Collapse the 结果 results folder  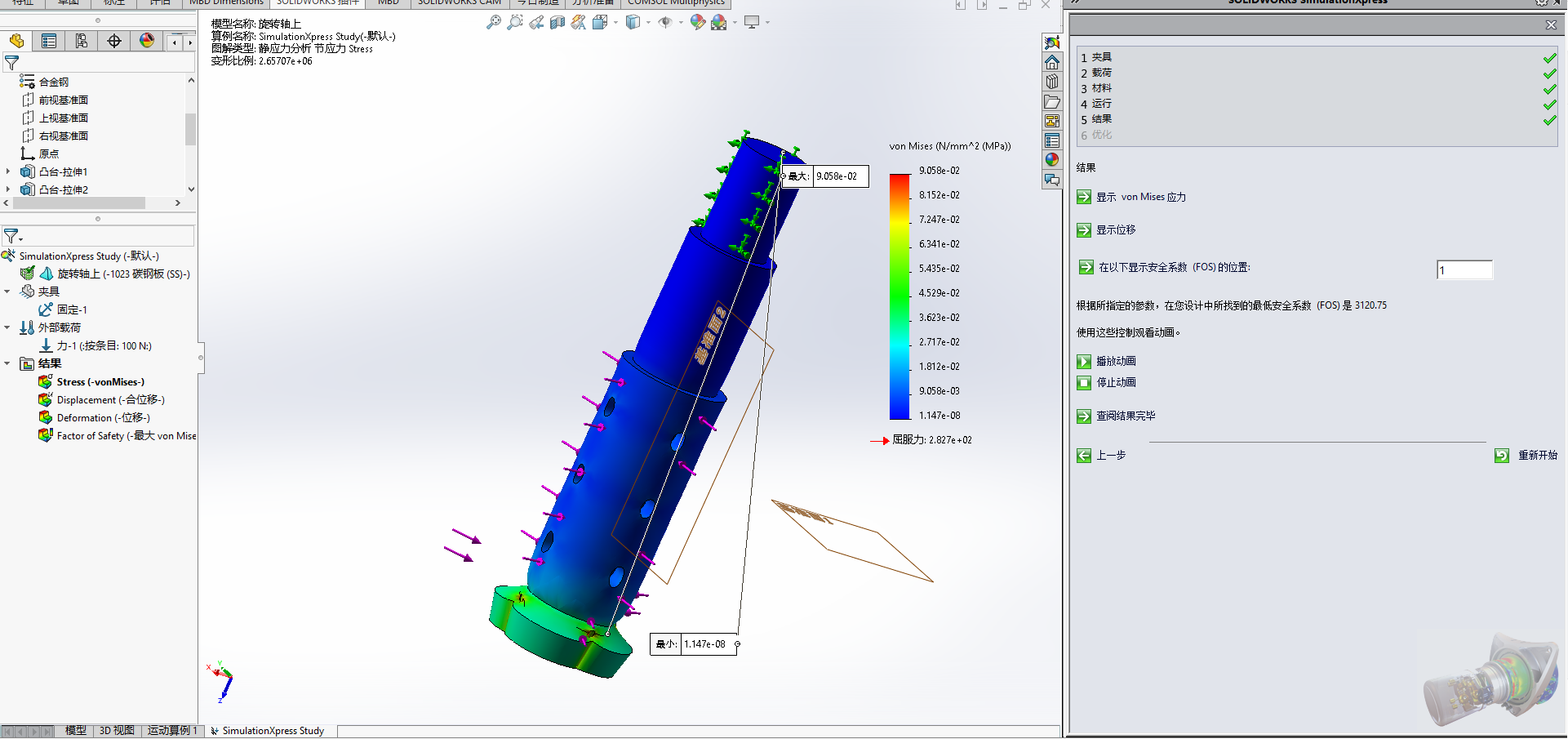[8, 363]
